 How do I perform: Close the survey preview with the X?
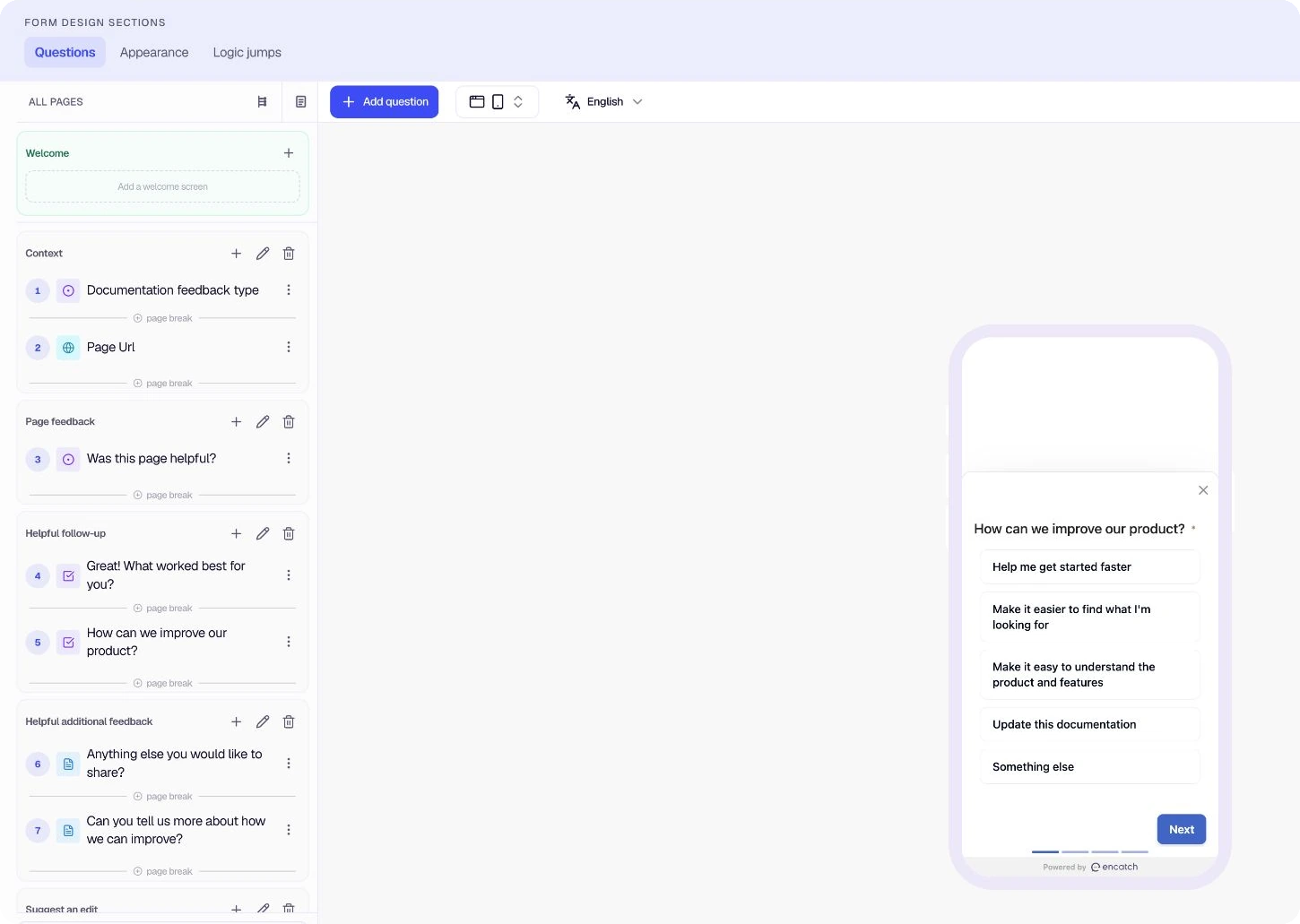point(1203,490)
